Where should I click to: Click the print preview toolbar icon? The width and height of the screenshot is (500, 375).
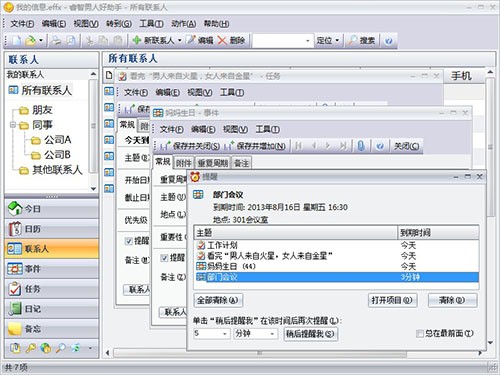pos(70,41)
